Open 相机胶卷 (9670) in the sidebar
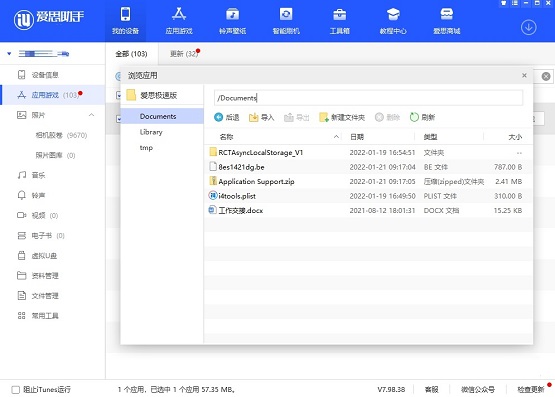The image size is (555, 397). [x=61, y=135]
